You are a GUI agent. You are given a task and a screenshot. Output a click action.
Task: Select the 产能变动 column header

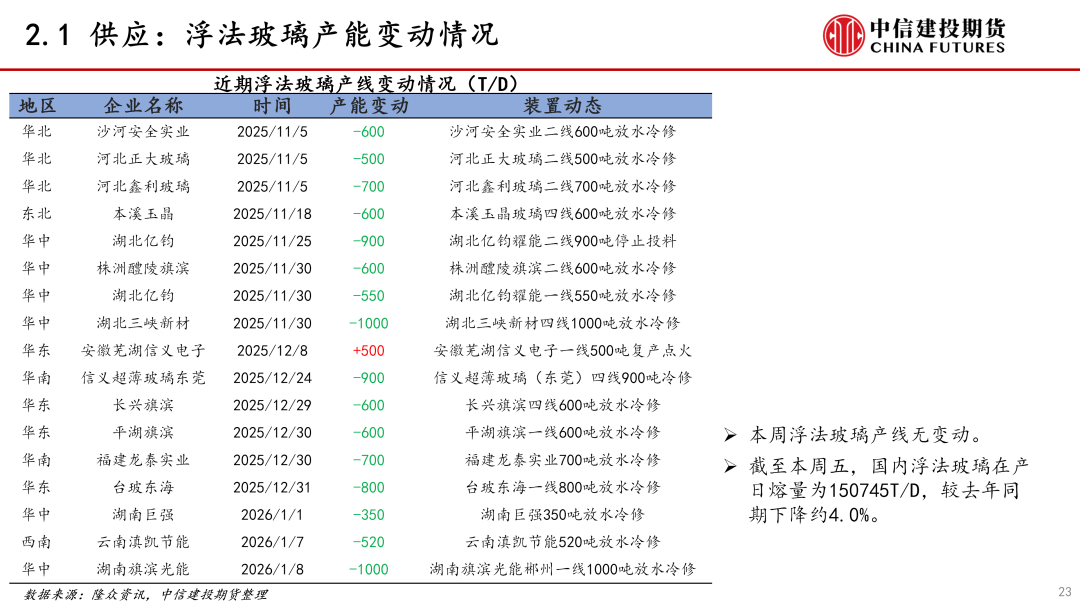(368, 105)
